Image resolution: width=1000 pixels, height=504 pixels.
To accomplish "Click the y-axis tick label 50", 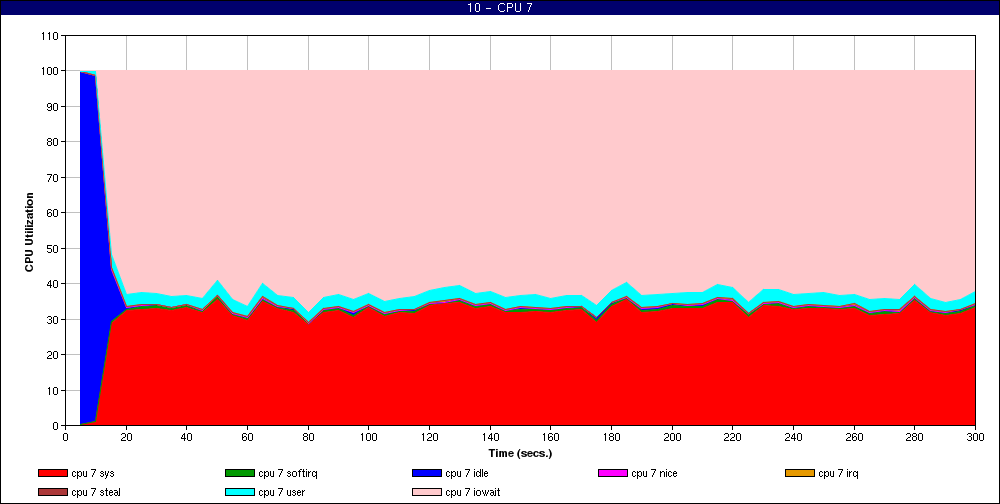I will click(54, 248).
